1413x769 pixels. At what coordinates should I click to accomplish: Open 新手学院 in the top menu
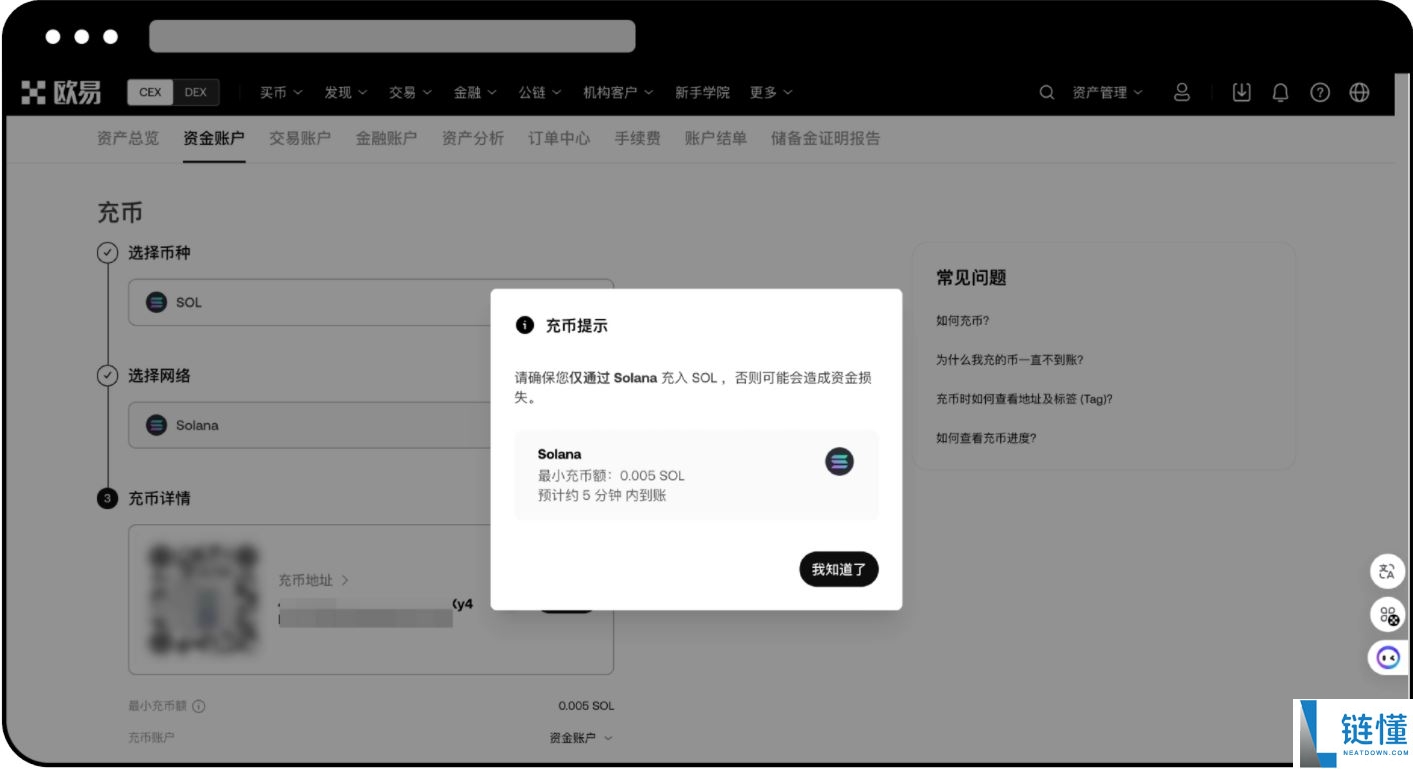[702, 92]
